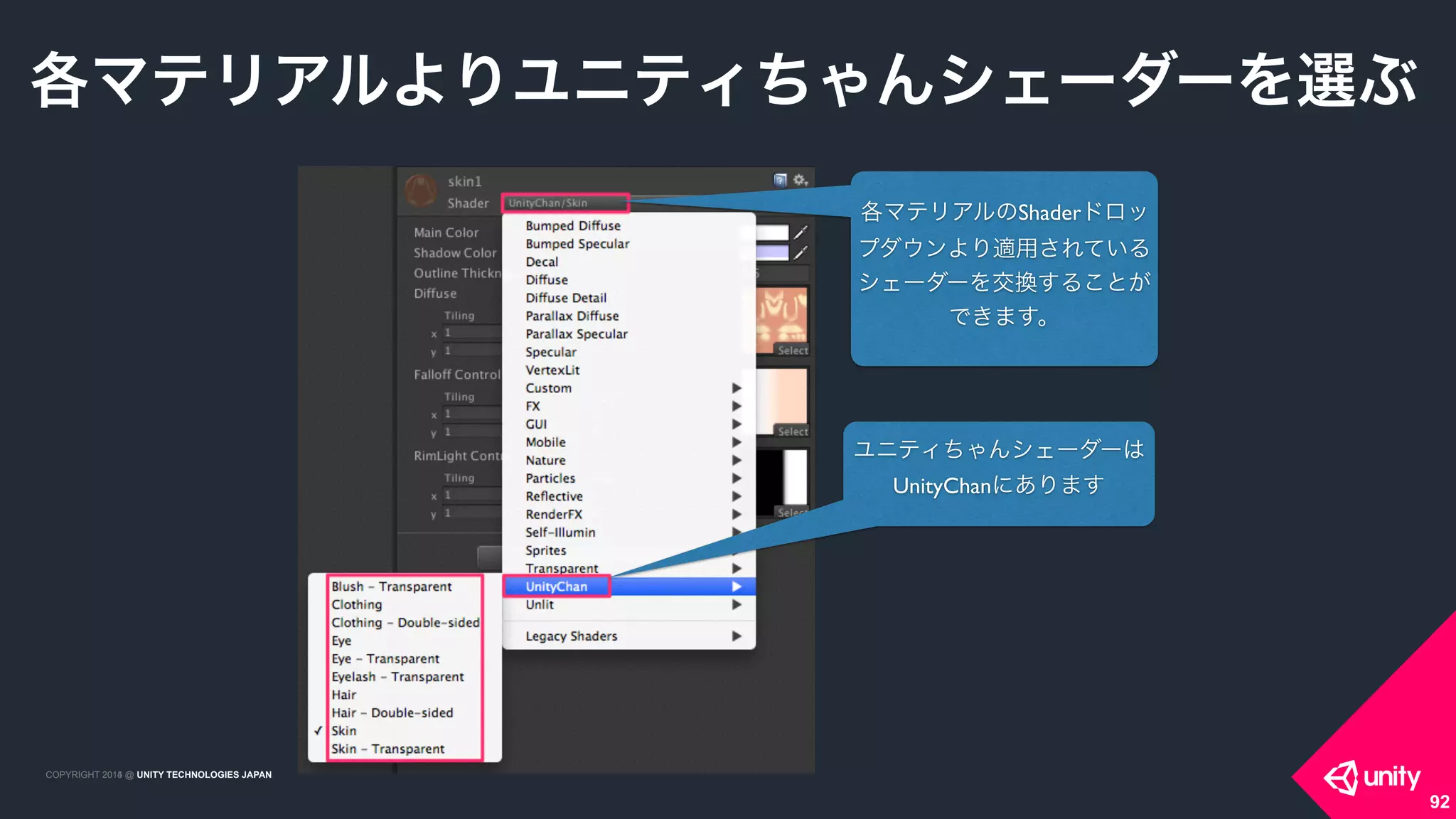Click the skin1 material preview sphere
This screenshot has height=819, width=1456.
[x=420, y=191]
